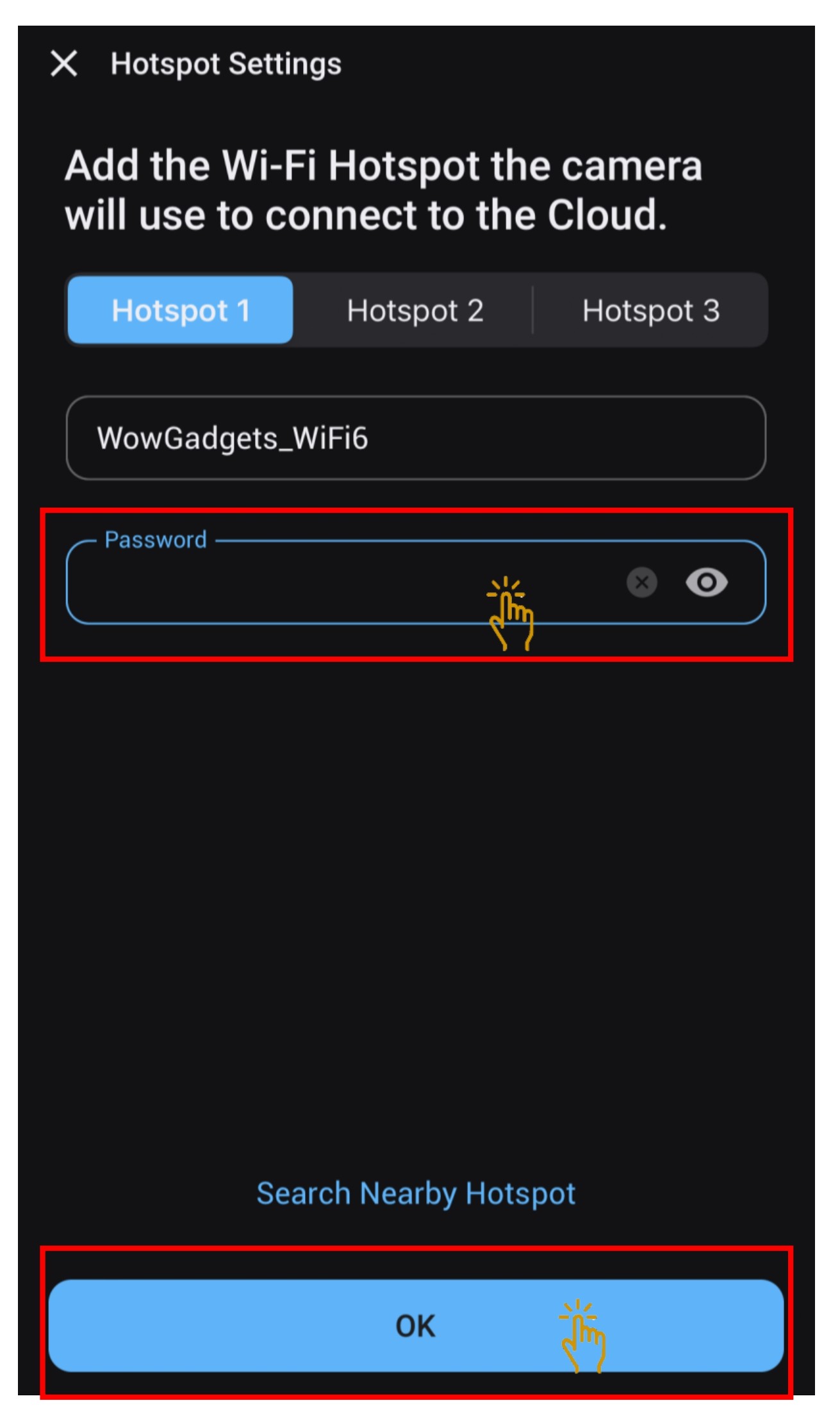Close the Hotspot Settings screen
The image size is (840, 1428).
63,63
